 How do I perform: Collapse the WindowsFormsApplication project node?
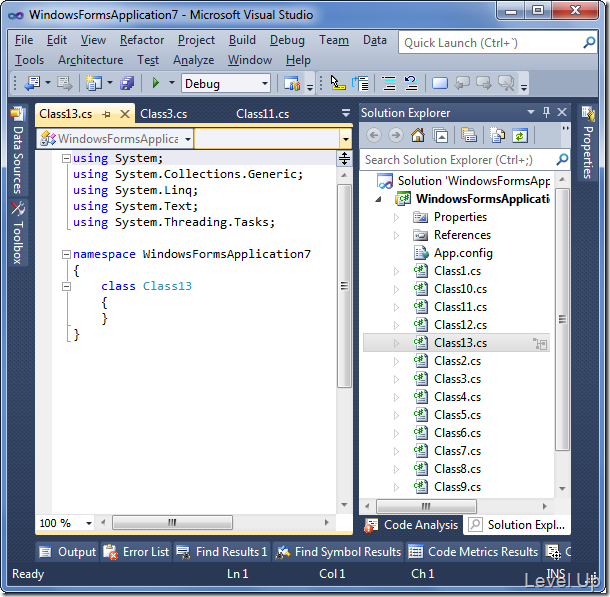[x=378, y=199]
